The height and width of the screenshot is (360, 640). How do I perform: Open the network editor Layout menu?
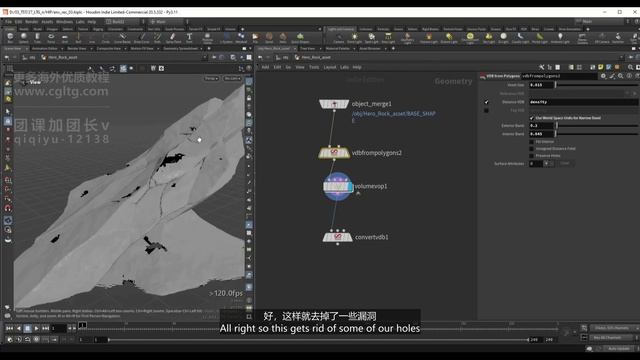pos(330,67)
